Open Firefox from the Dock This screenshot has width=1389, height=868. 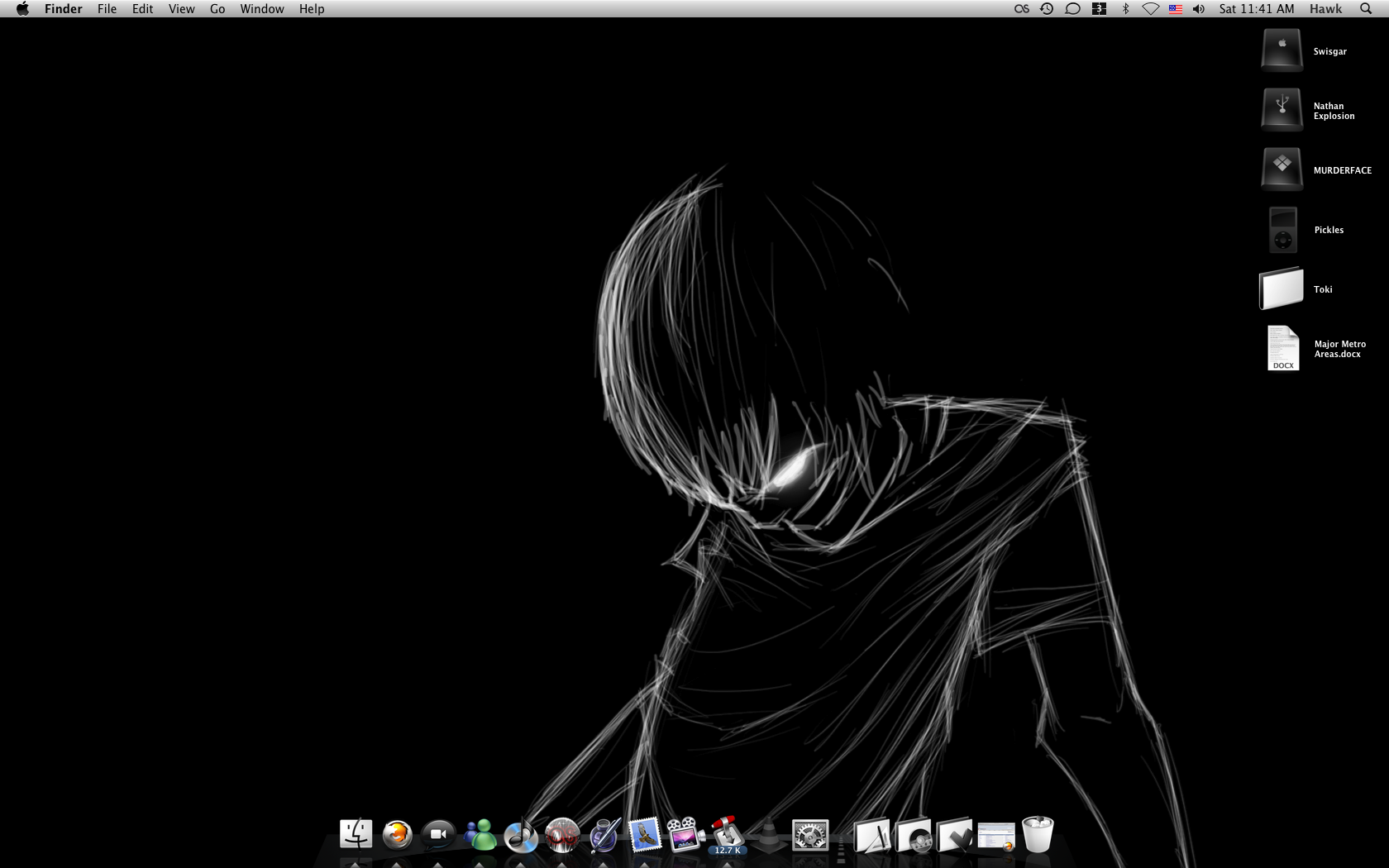click(398, 835)
